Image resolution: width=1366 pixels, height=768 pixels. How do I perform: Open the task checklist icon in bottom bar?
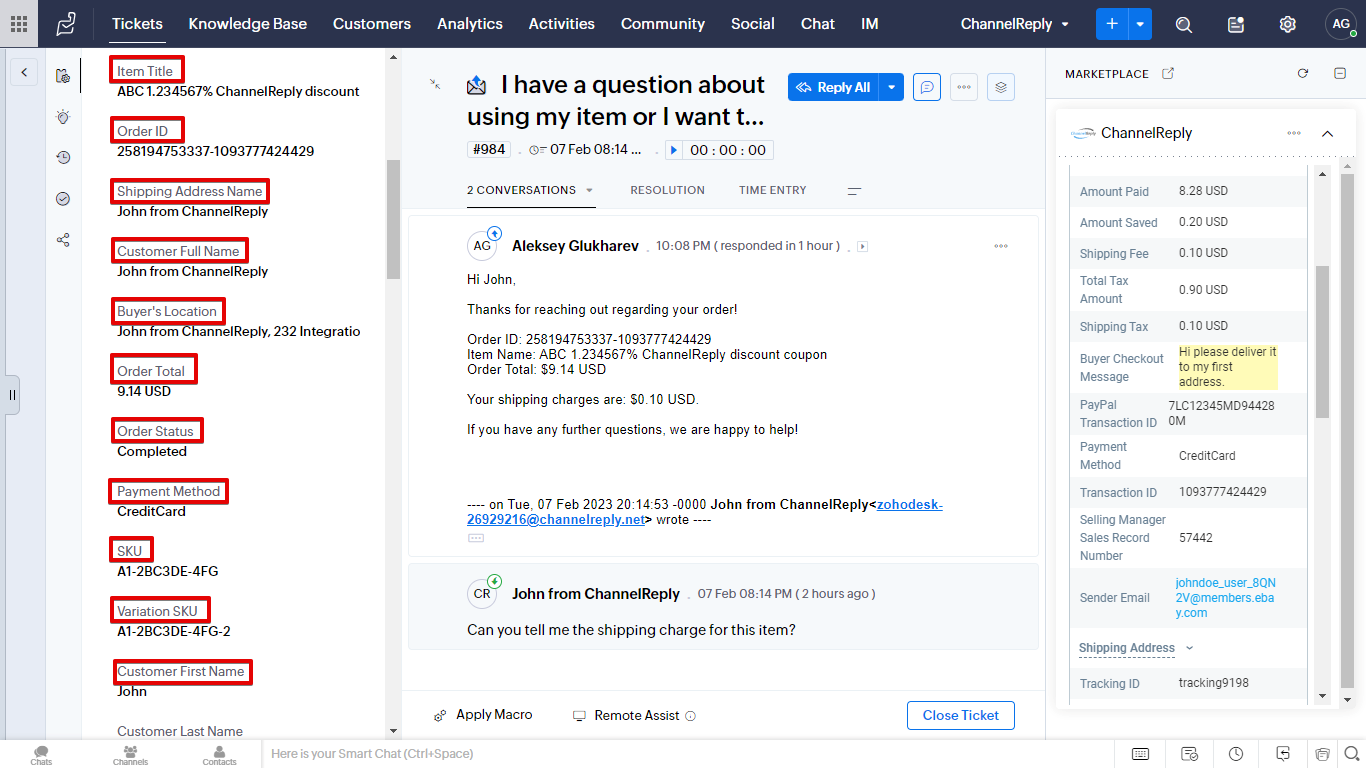[x=1189, y=754]
